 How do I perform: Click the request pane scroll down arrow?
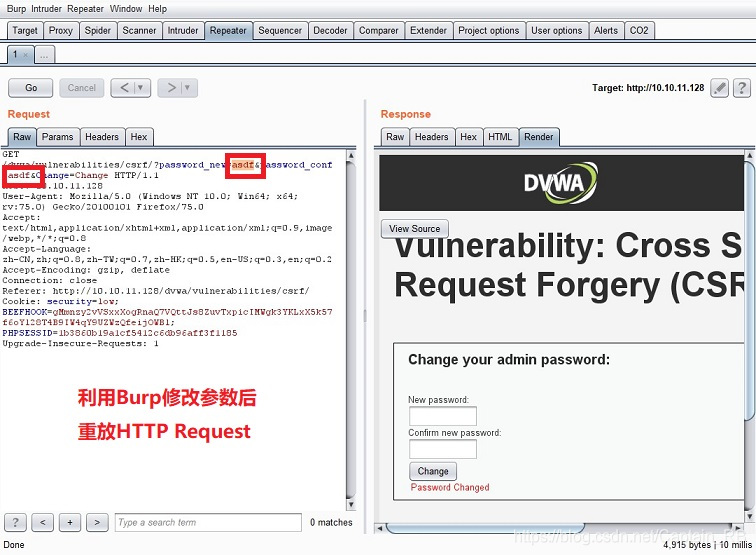(x=351, y=505)
